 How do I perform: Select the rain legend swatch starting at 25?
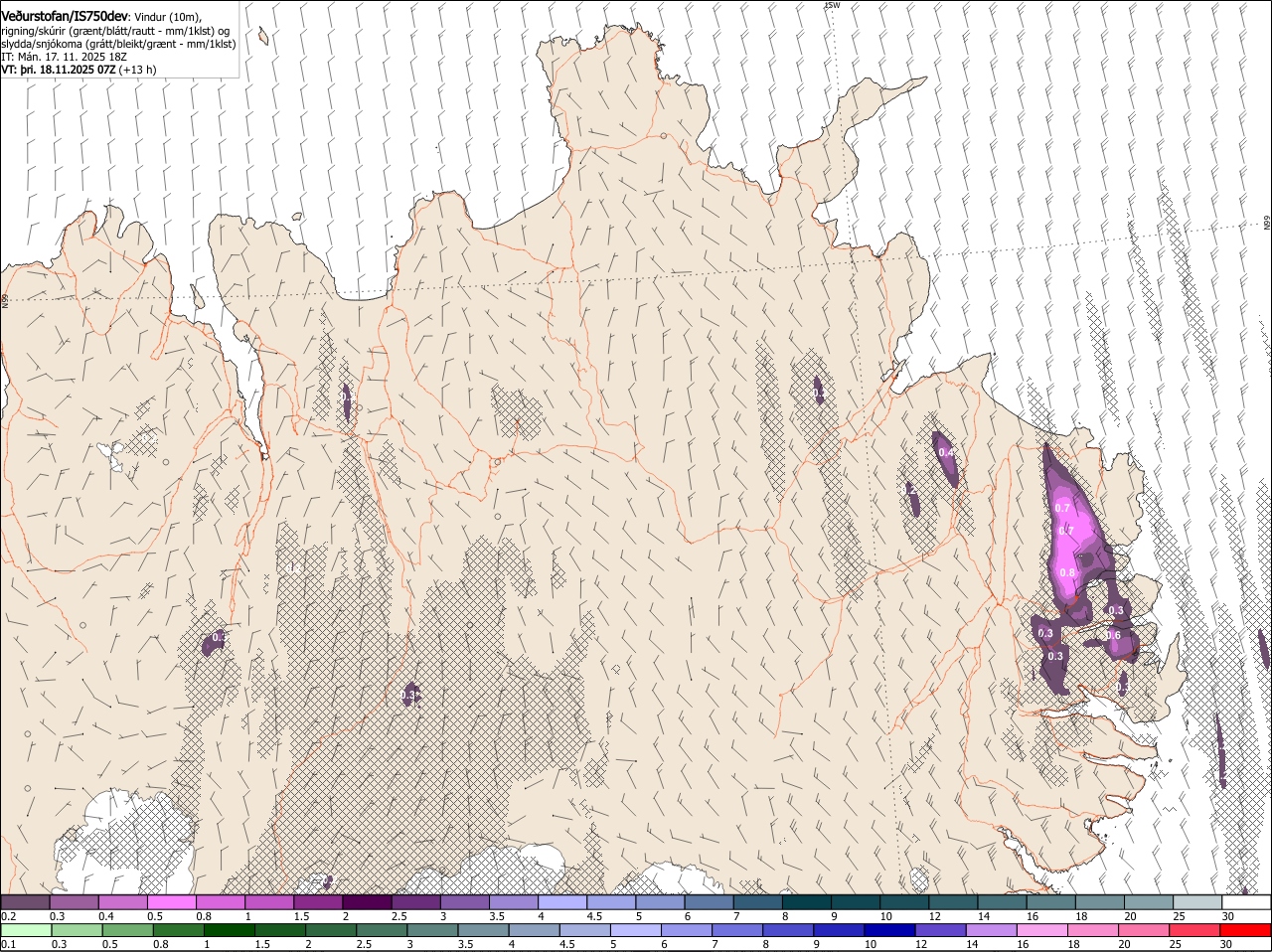(x=1193, y=930)
